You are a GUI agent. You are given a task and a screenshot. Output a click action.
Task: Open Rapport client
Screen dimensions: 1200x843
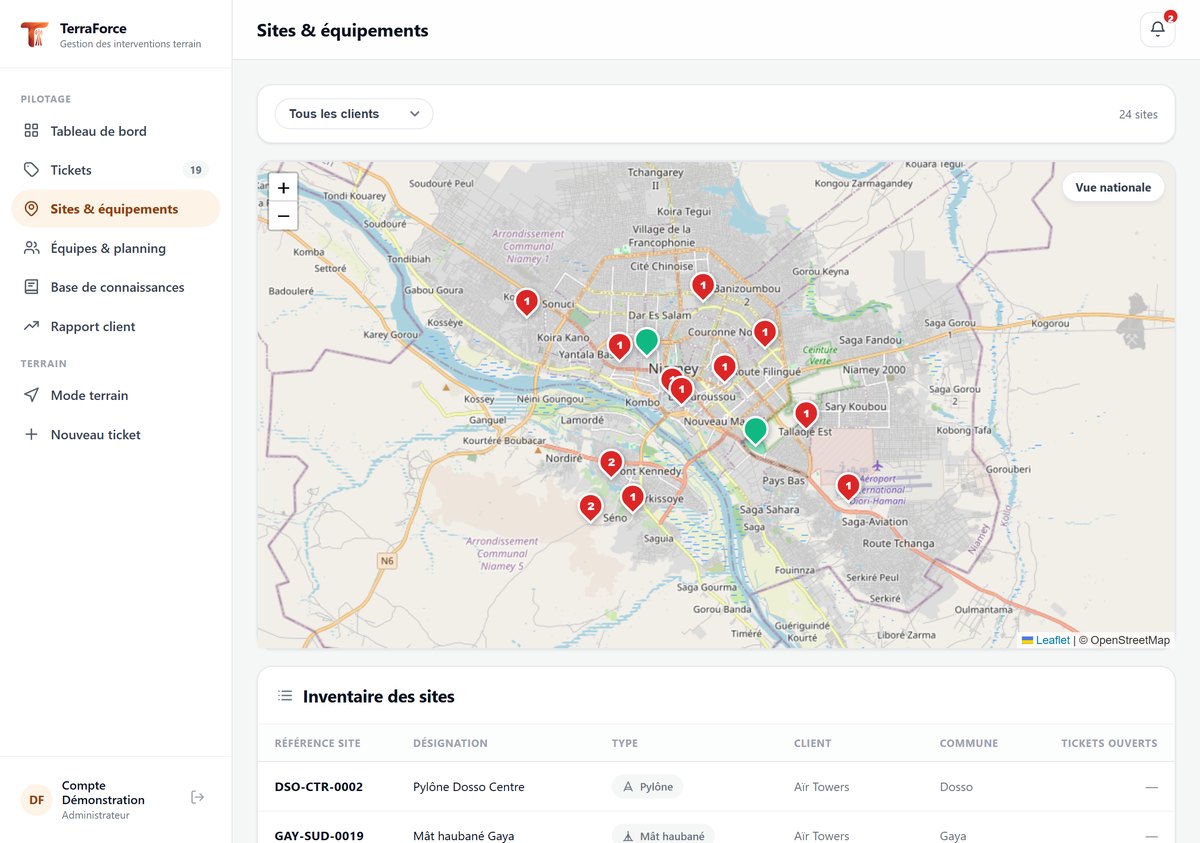115,326
